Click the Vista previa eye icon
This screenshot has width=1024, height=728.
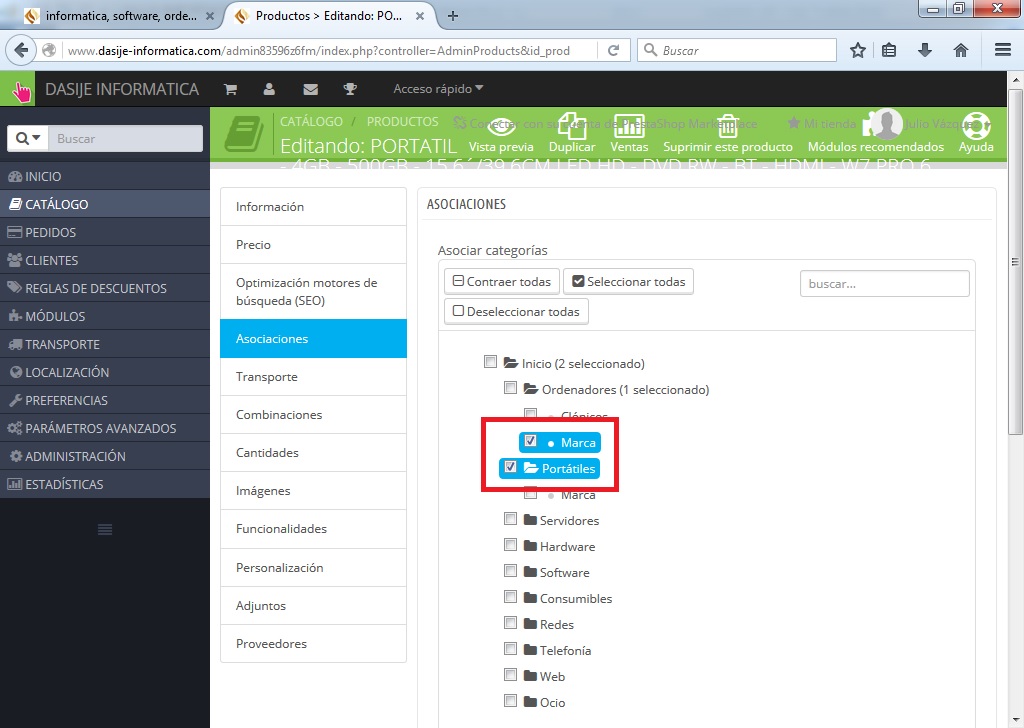(x=501, y=125)
